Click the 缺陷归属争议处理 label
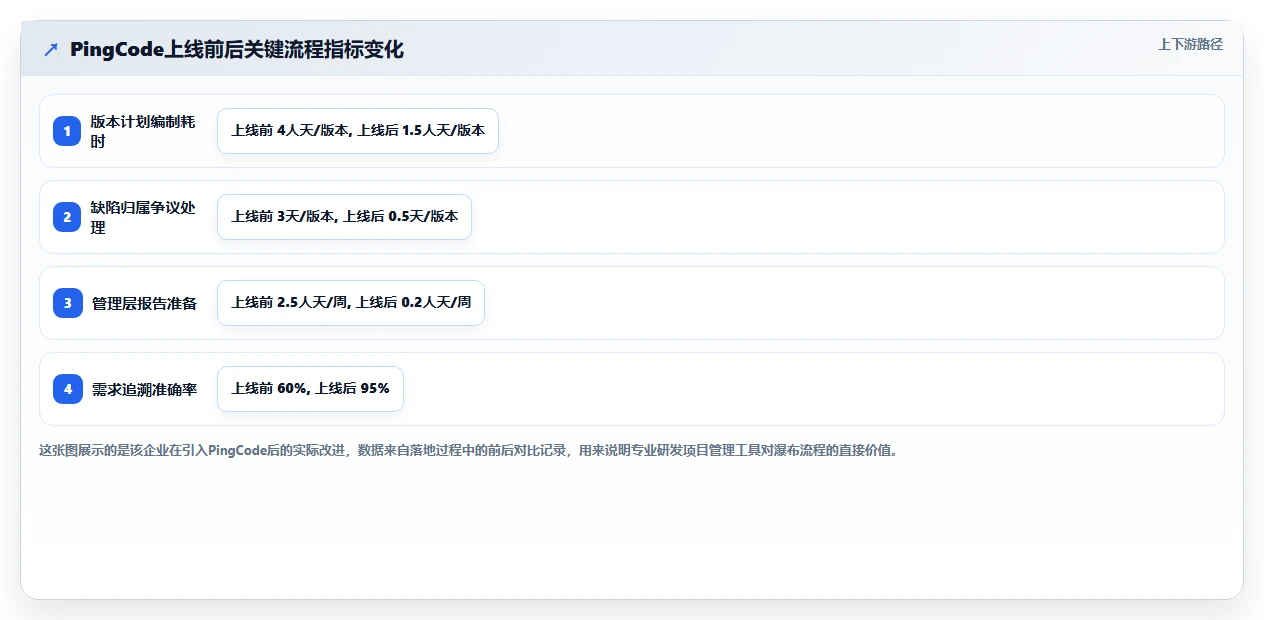 click(x=144, y=217)
